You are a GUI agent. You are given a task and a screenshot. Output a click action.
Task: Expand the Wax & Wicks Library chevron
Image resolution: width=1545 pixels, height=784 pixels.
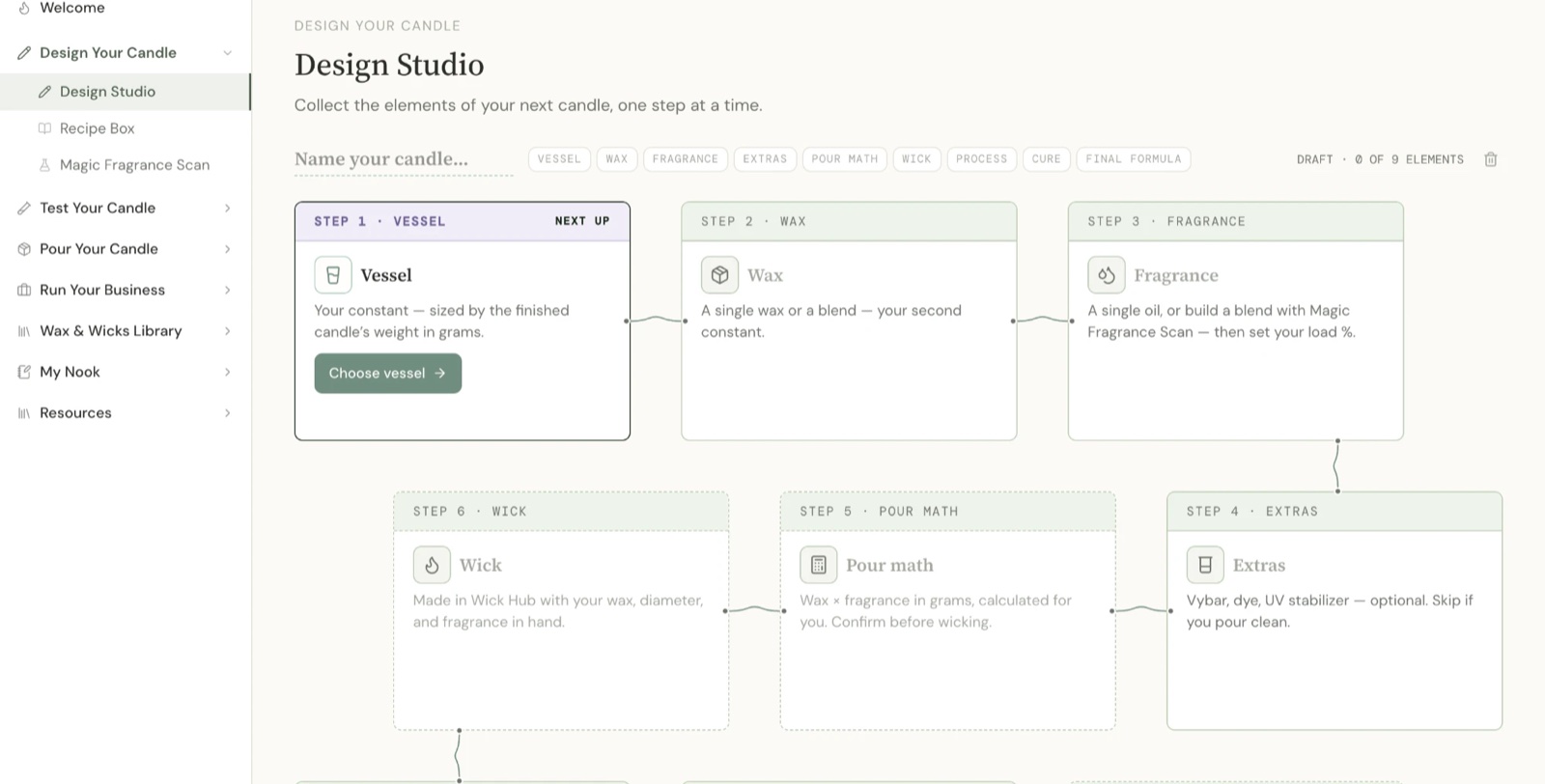coord(228,331)
